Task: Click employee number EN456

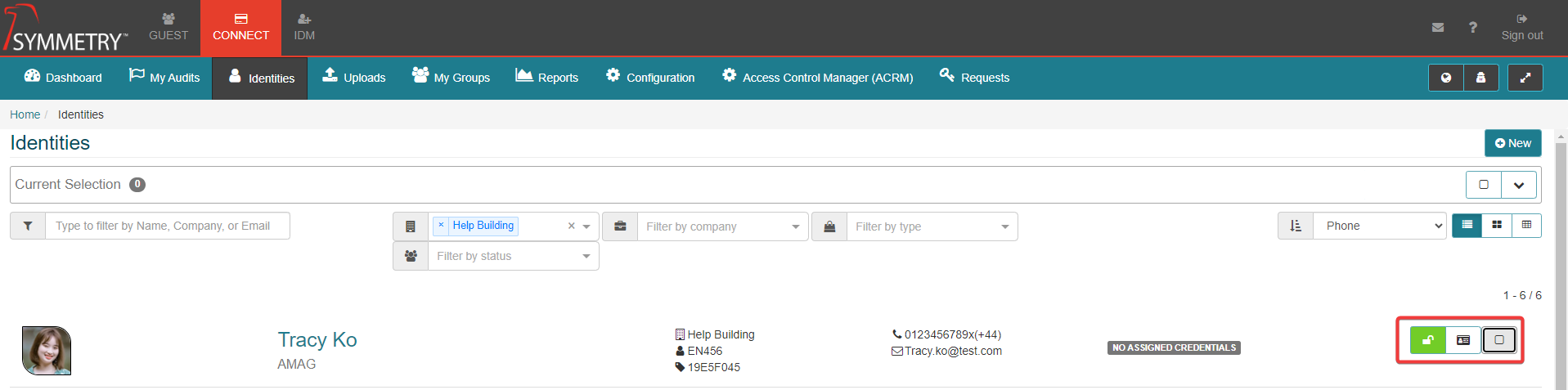Action: tap(705, 351)
